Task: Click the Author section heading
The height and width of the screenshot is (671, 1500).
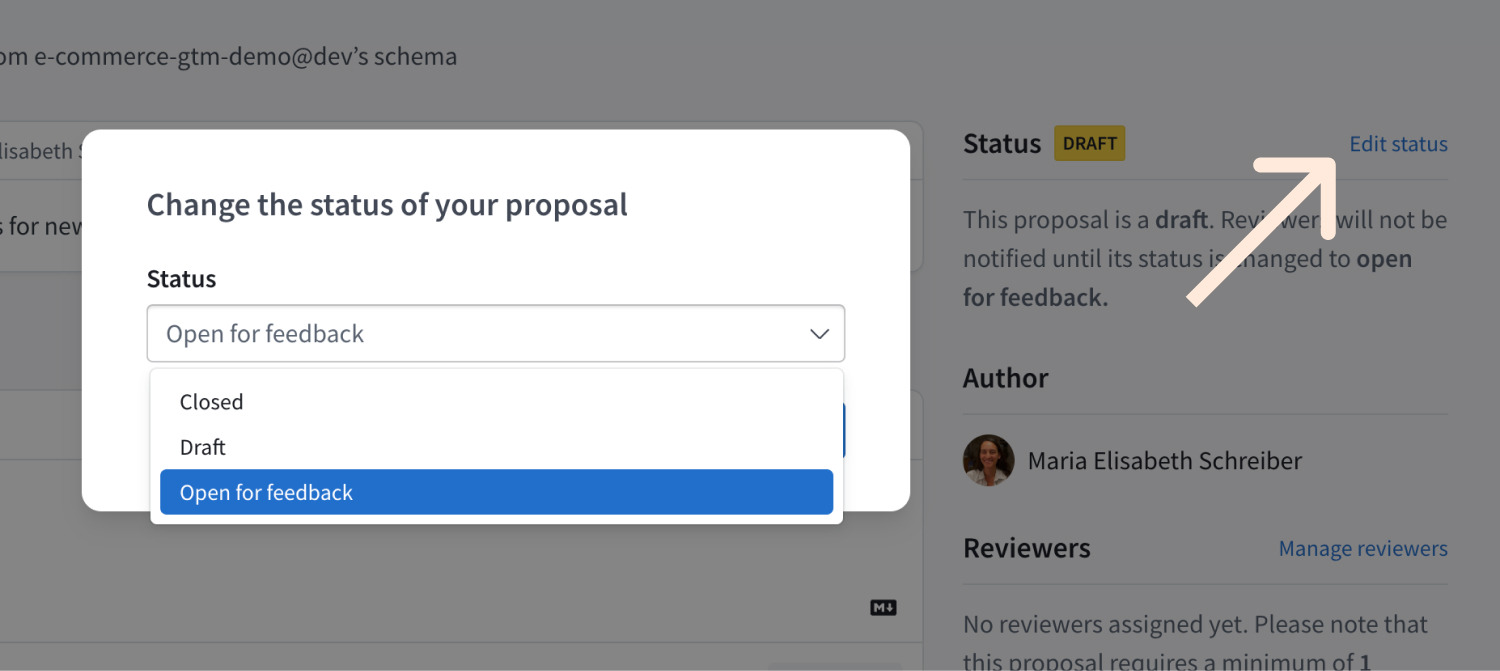Action: pyautogui.click(x=1005, y=378)
